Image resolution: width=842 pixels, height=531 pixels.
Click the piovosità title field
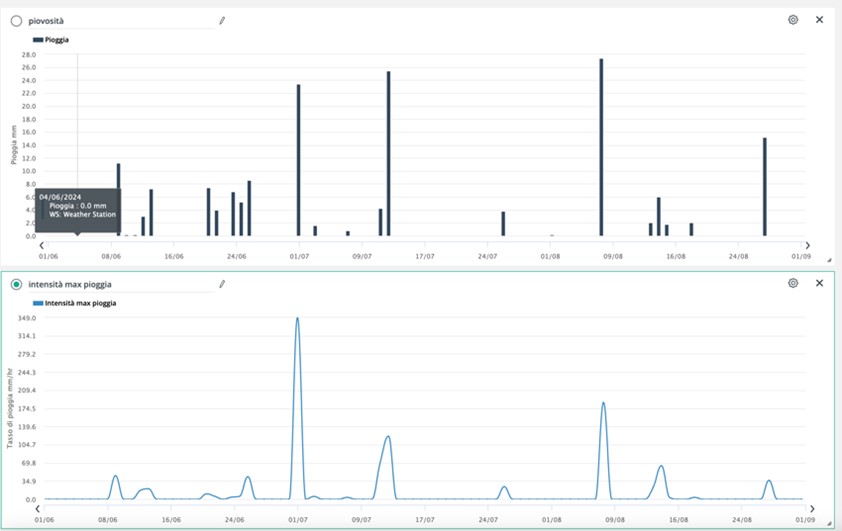coord(121,21)
